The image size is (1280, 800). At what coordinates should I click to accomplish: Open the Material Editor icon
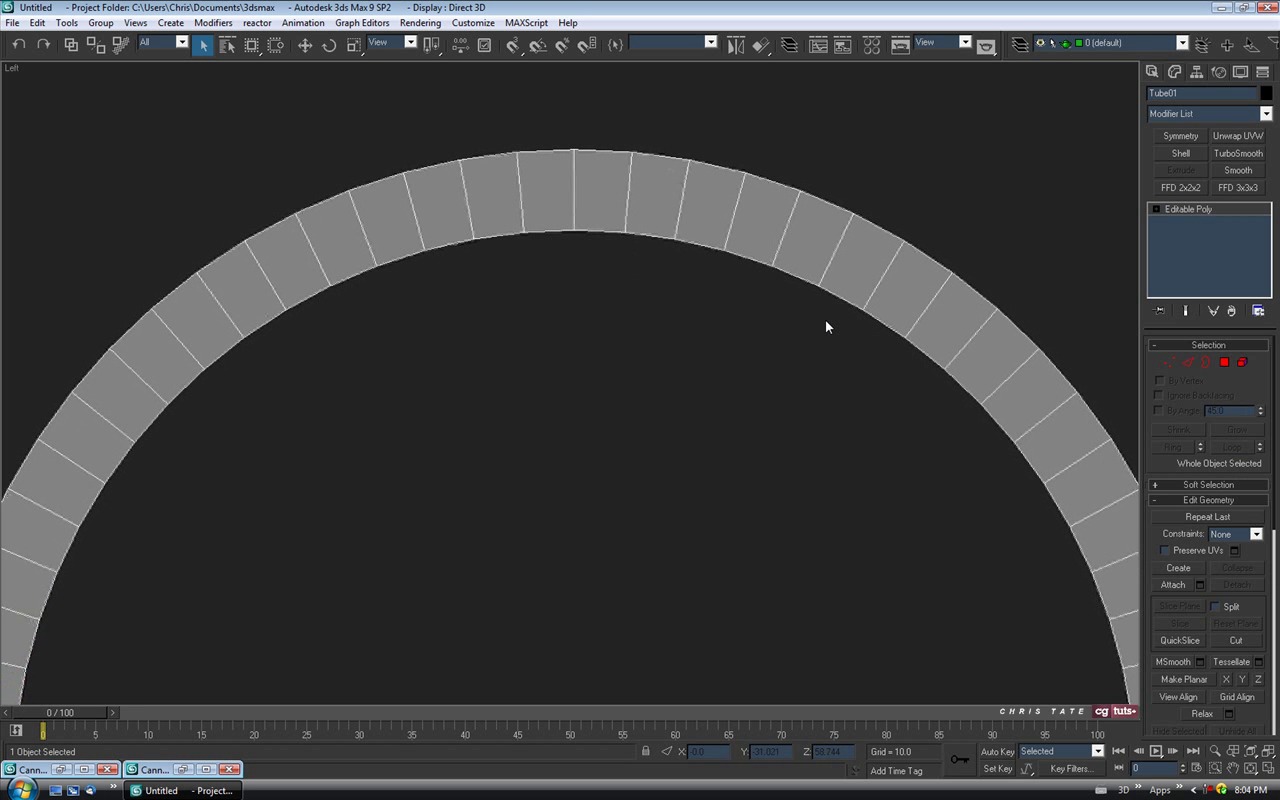[x=871, y=45]
